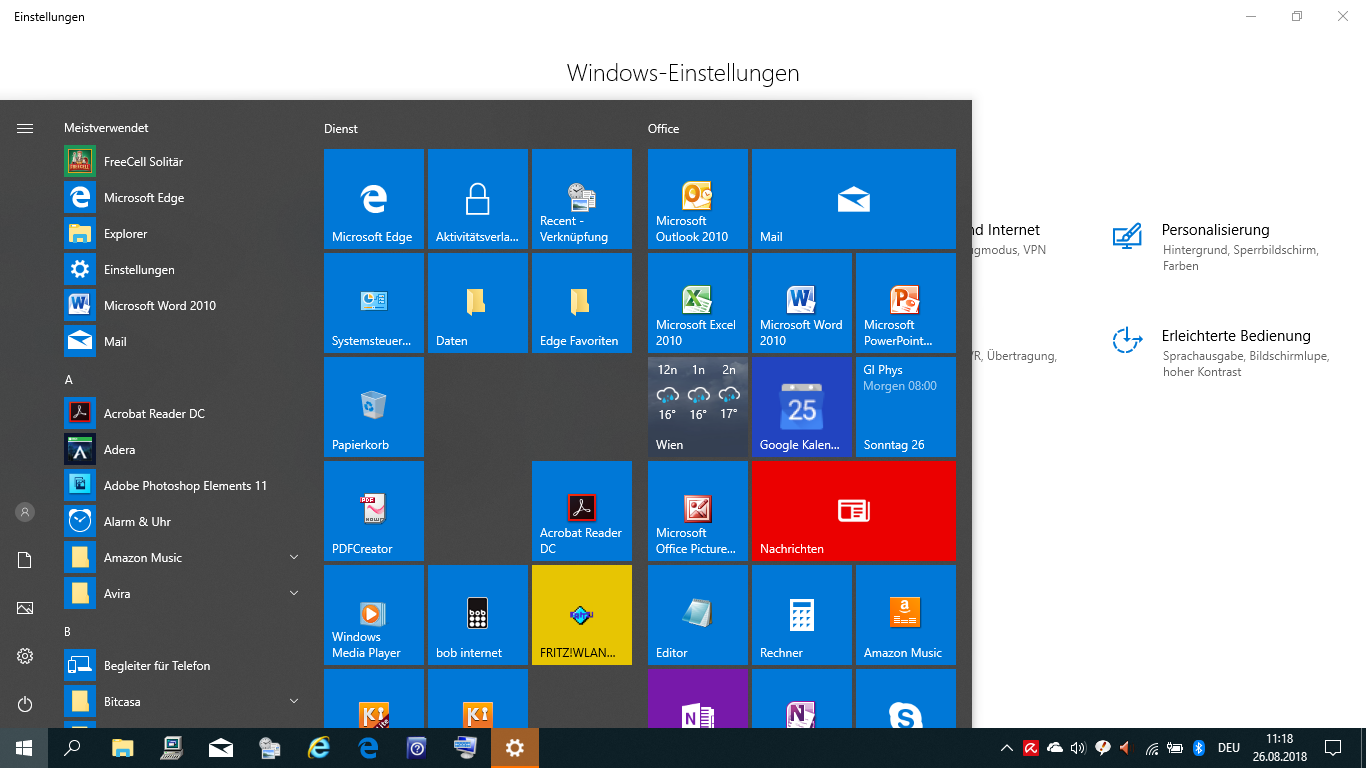Launch the Acrobat Reader DC tile
Viewport: 1366px width, 768px height.
point(582,511)
